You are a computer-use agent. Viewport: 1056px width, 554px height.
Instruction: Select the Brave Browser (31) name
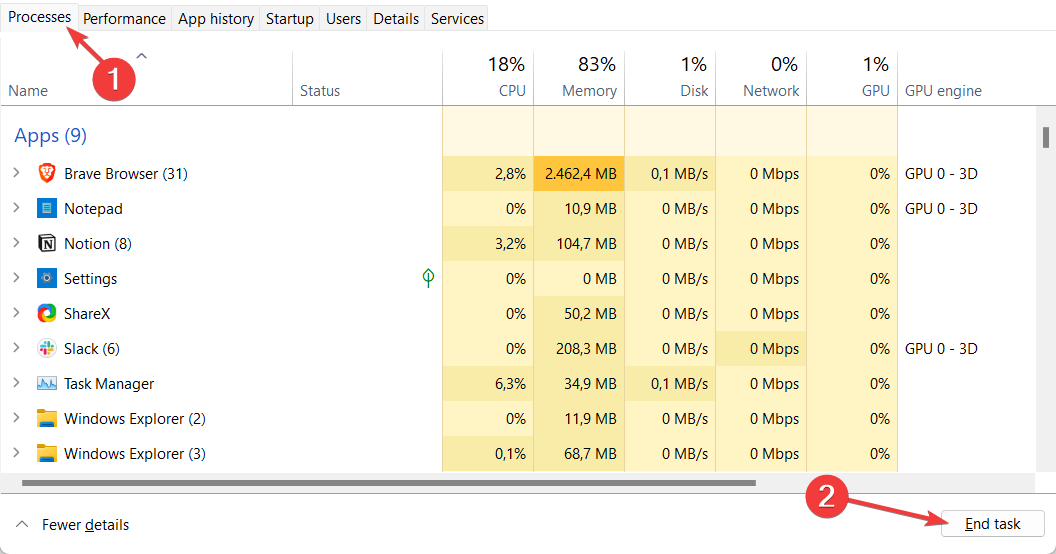(x=125, y=174)
